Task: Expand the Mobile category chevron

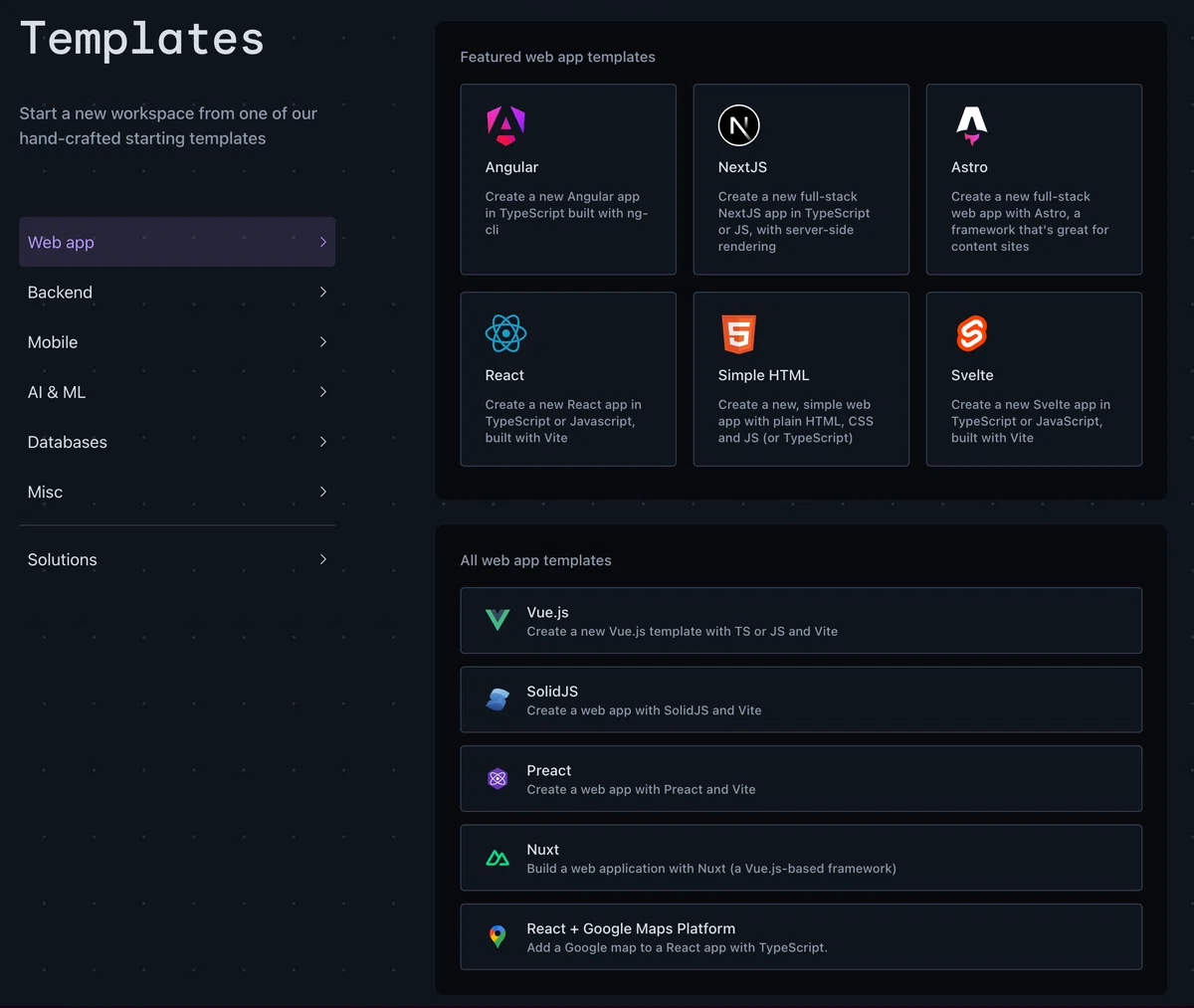Action: [x=323, y=341]
